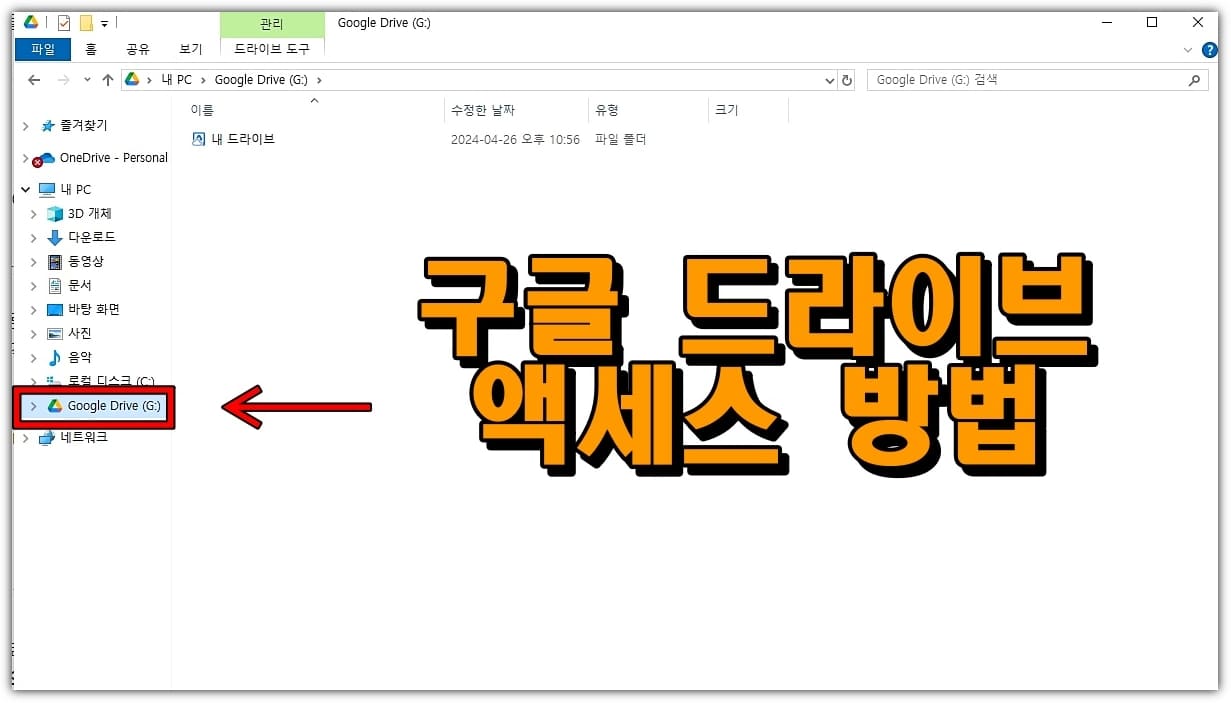Switch to the 보기 ribbon tab
Screen dimensions: 1231x703
pos(190,47)
